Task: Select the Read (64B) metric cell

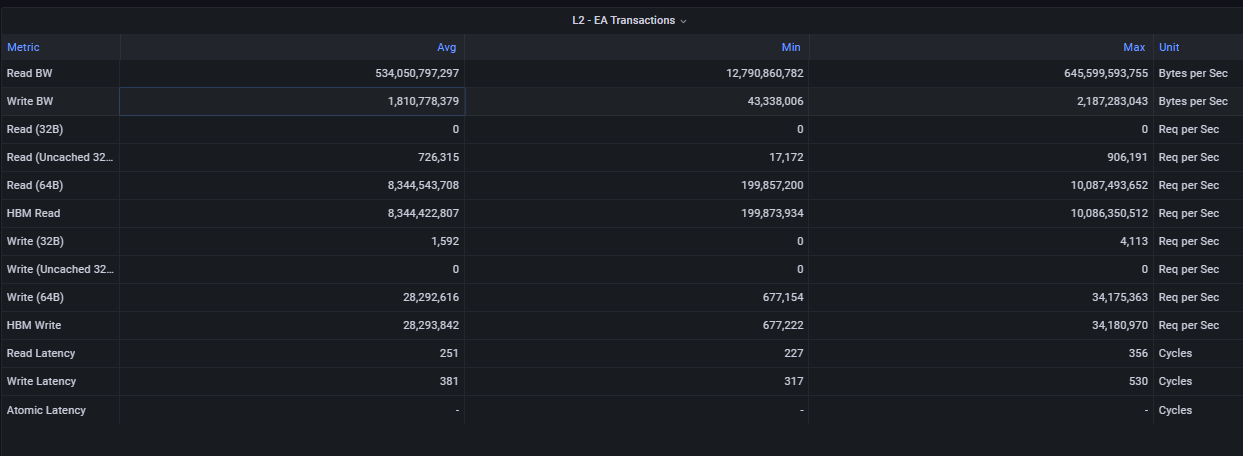Action: point(60,185)
